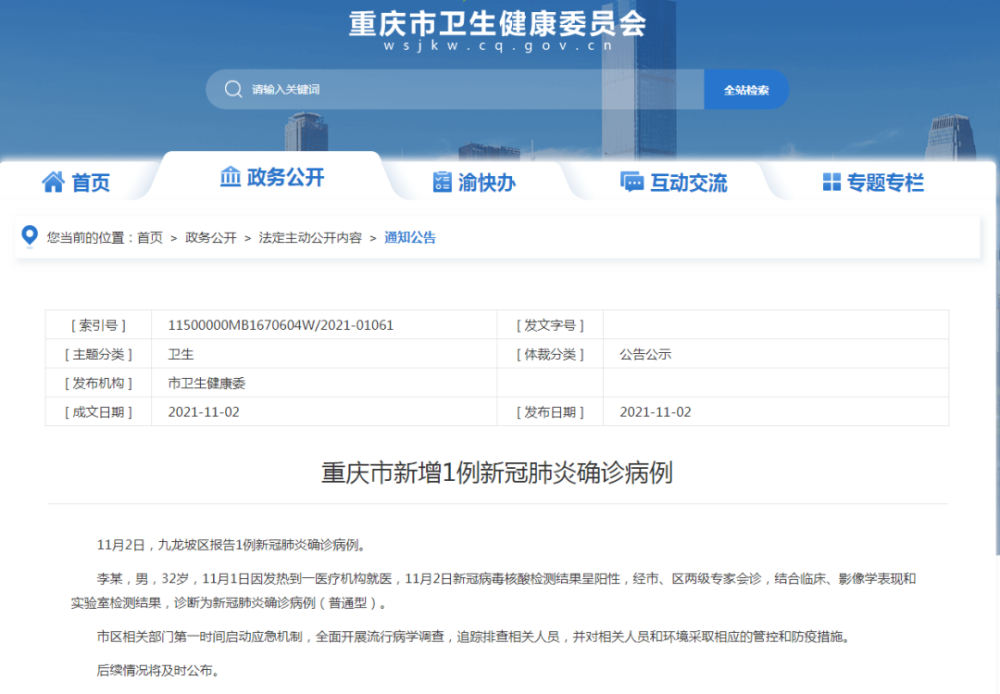
Task: Click the paragraph starting 市区相关部门第一时间
Action: 473,637
